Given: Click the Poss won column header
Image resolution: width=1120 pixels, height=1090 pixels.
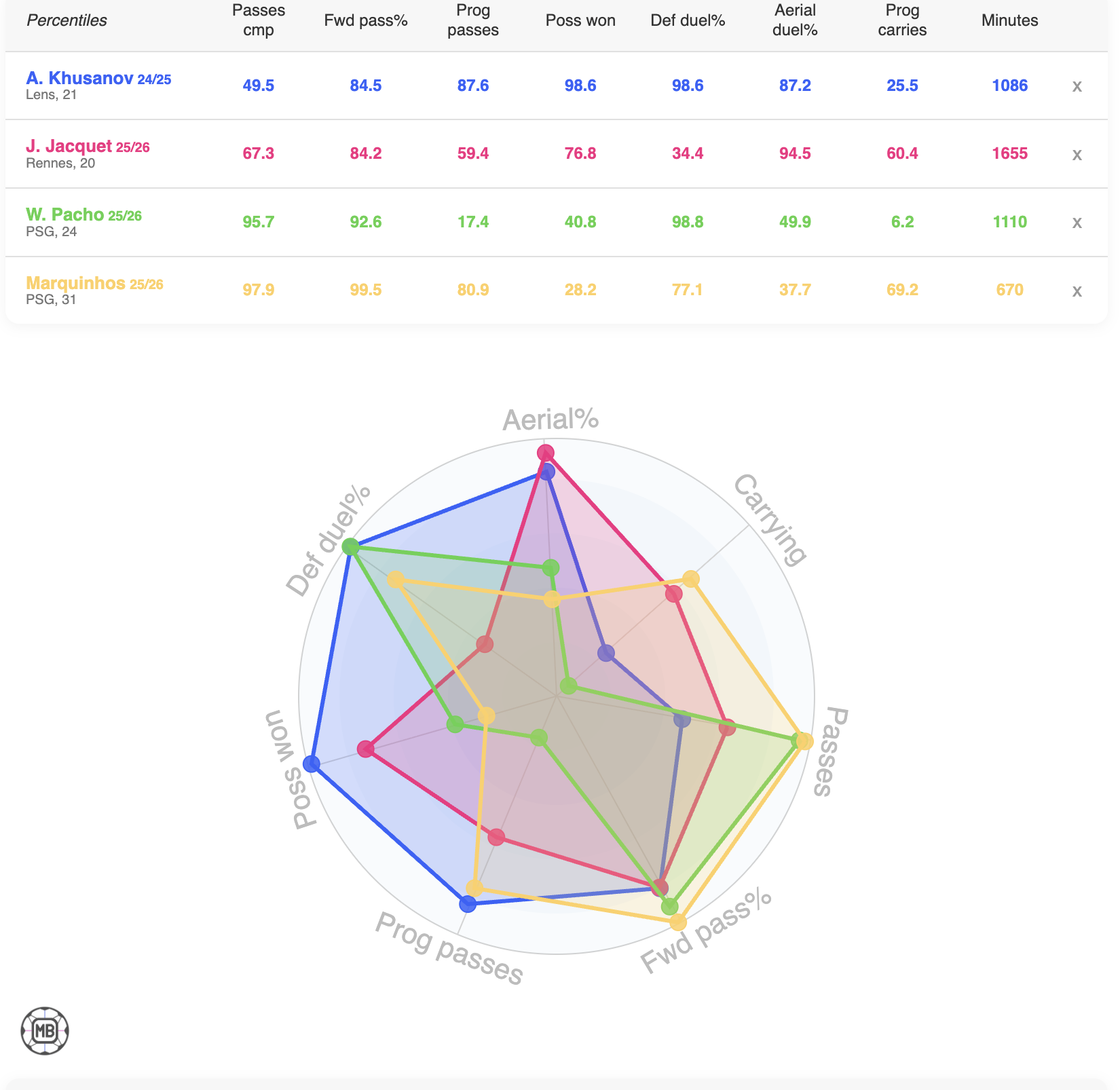Looking at the screenshot, I should (580, 20).
